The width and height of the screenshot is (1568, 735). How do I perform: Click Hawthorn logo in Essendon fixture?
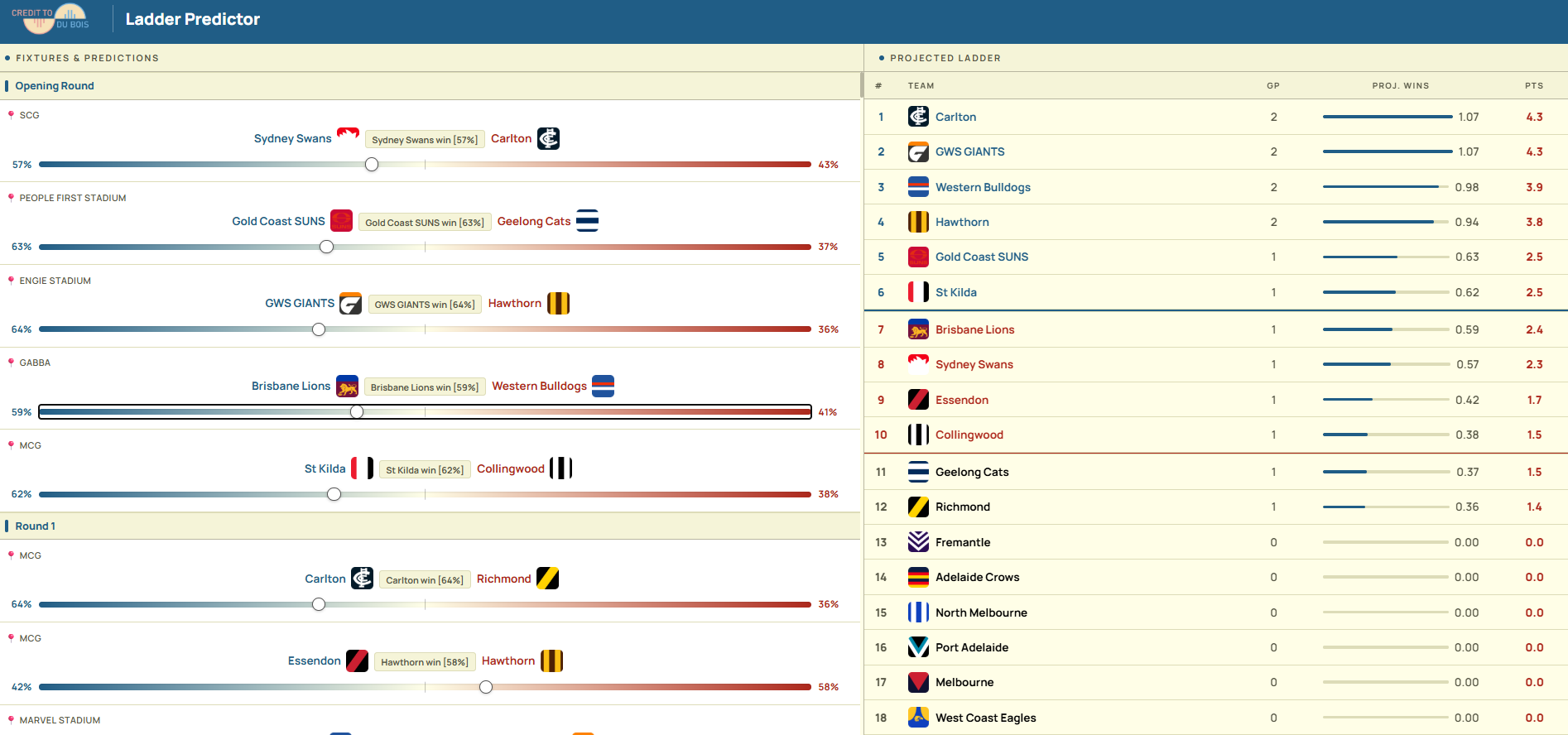tap(551, 661)
